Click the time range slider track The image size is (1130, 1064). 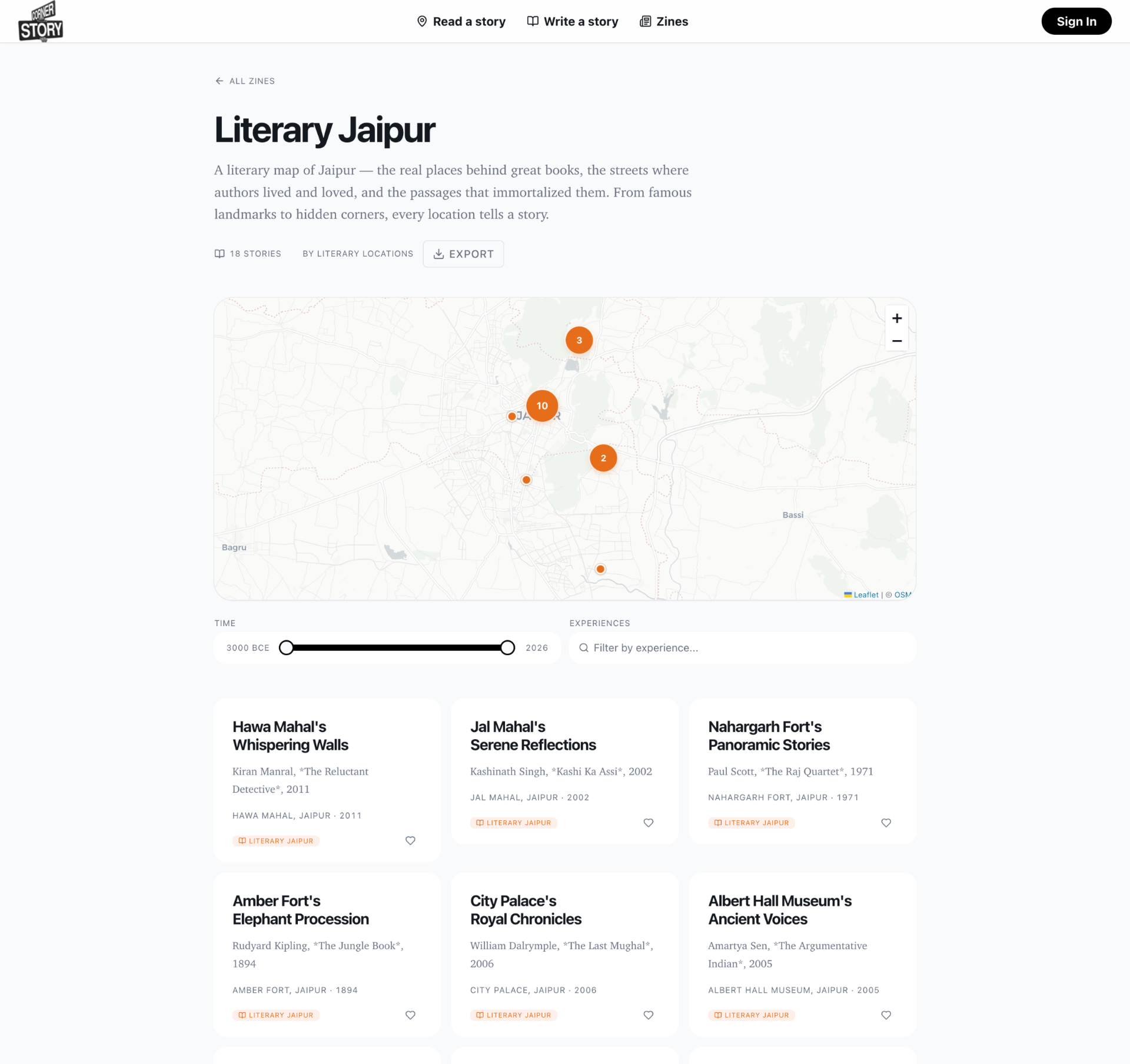[397, 648]
